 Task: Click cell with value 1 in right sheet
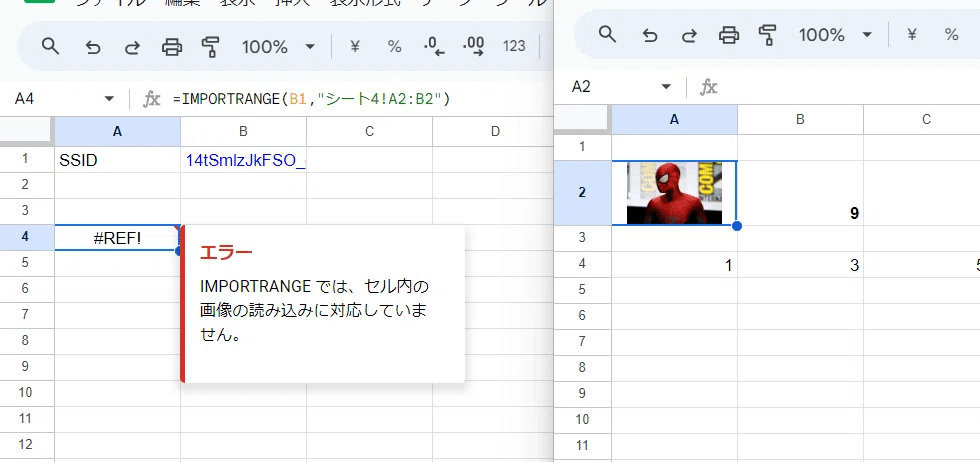[674, 265]
